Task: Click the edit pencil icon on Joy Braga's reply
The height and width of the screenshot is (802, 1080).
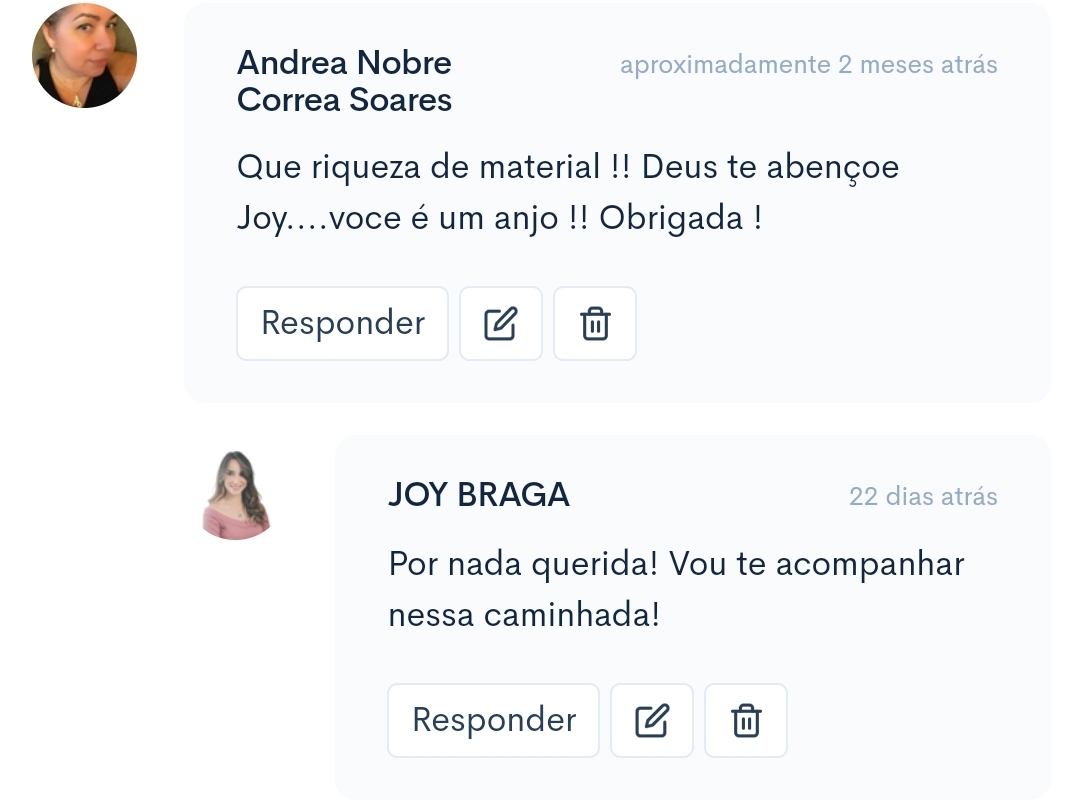Action: click(652, 720)
